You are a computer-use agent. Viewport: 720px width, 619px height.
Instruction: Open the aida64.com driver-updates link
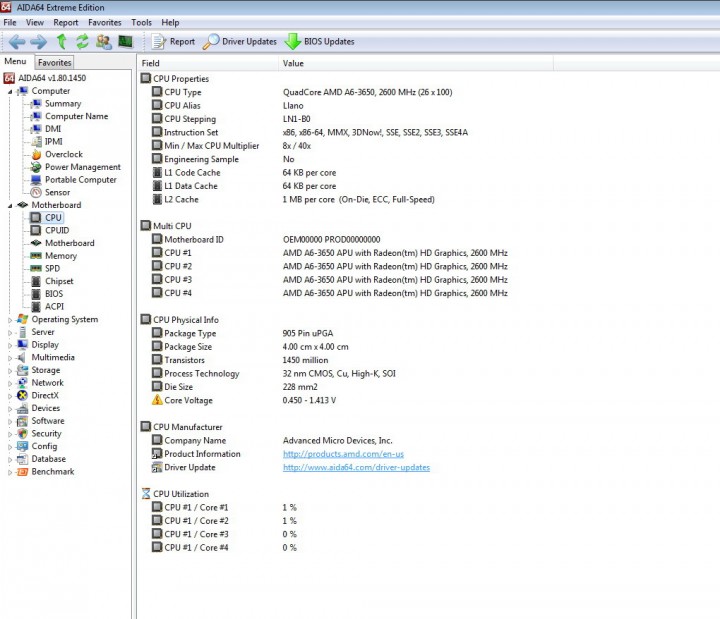(356, 467)
